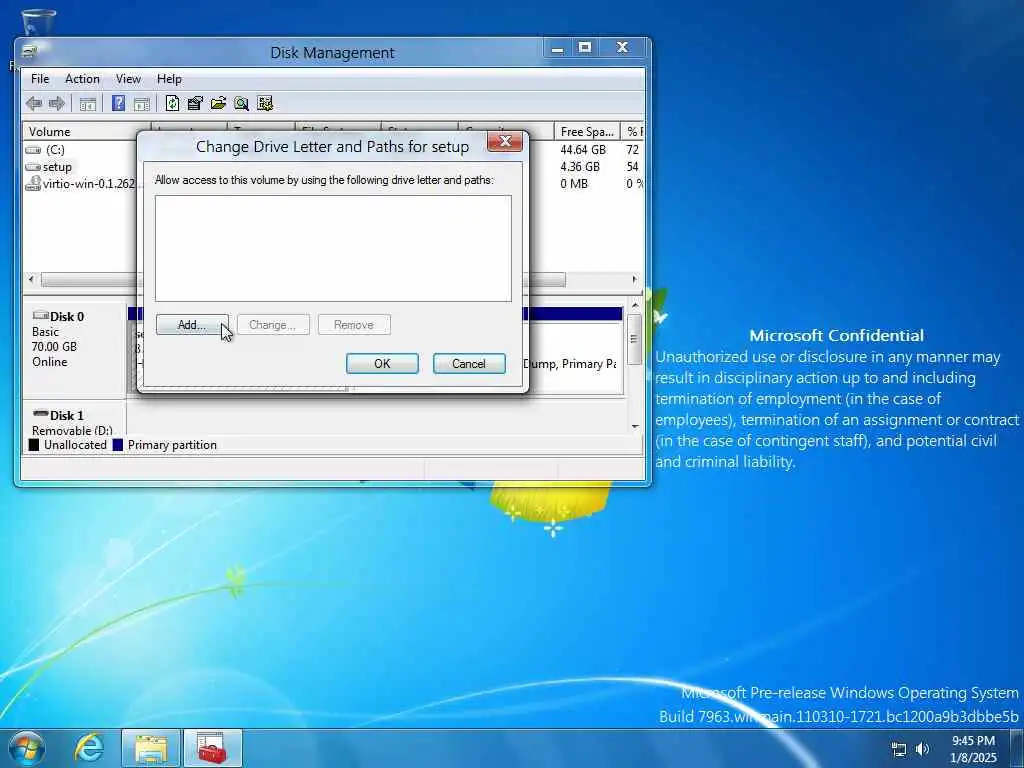1024x768 pixels.
Task: Sort by the Volume column header
Action: click(x=86, y=131)
